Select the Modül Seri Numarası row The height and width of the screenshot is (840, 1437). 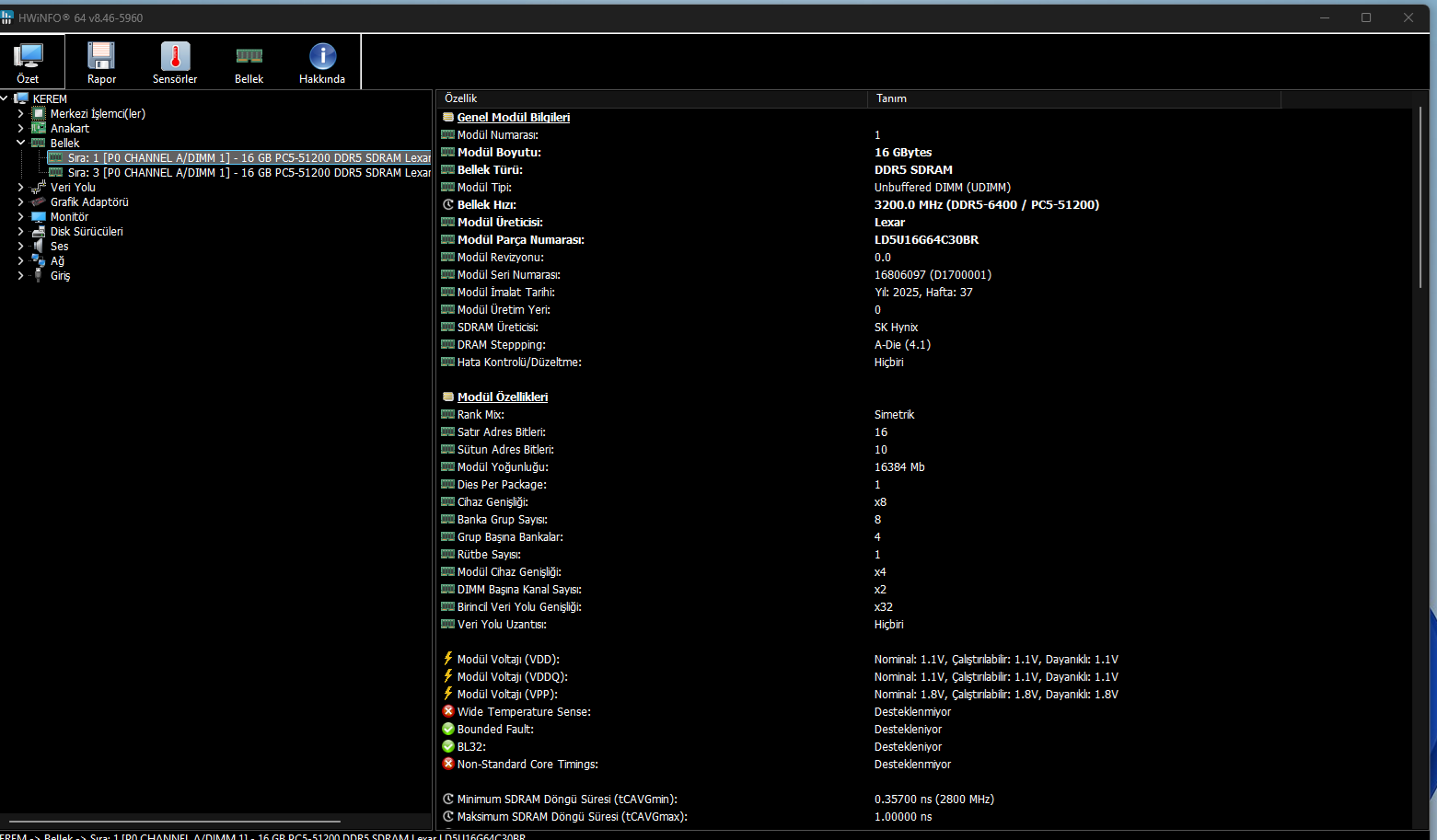(925, 274)
